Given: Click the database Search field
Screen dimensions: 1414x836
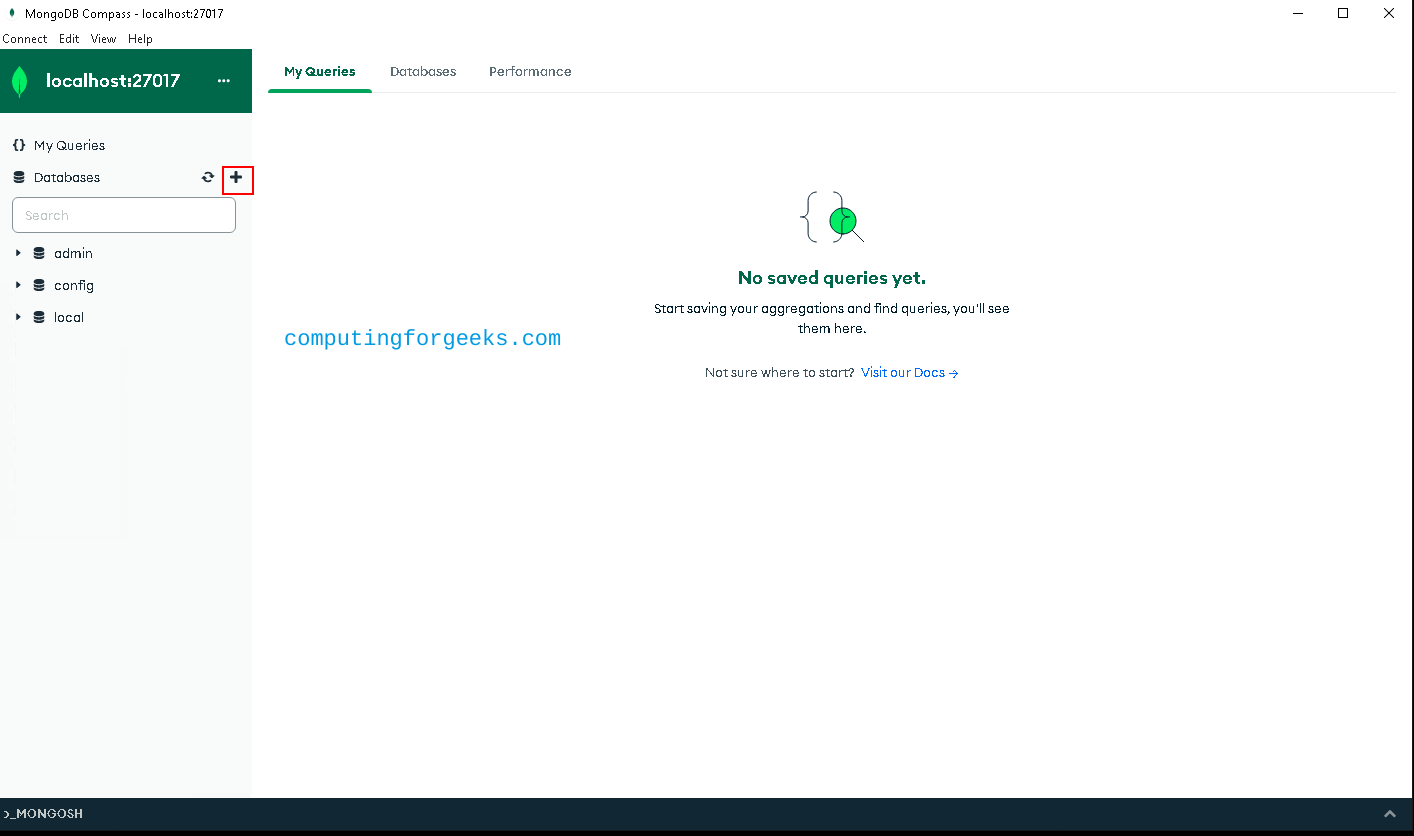Looking at the screenshot, I should point(123,214).
